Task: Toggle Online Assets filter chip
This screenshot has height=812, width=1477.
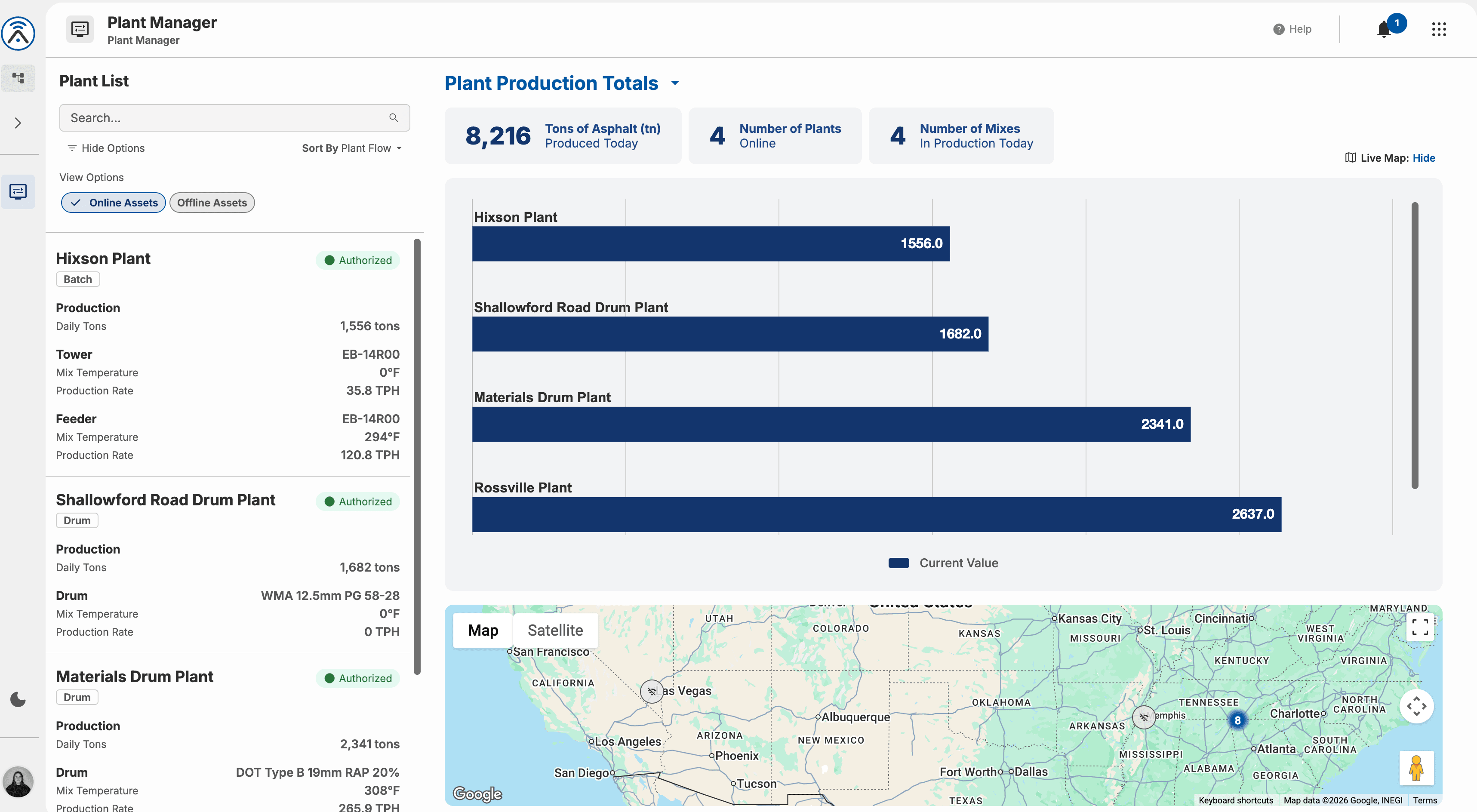Action: [x=114, y=203]
